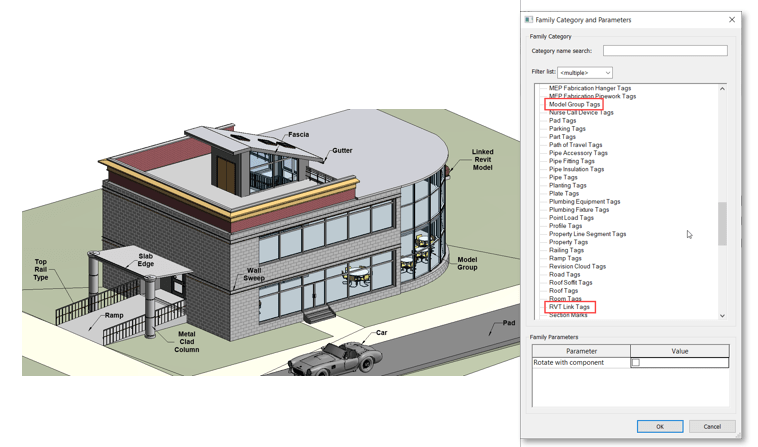This screenshot has width=758, height=447.
Task: Select Property Line Segment Tags
Action: 587,234
